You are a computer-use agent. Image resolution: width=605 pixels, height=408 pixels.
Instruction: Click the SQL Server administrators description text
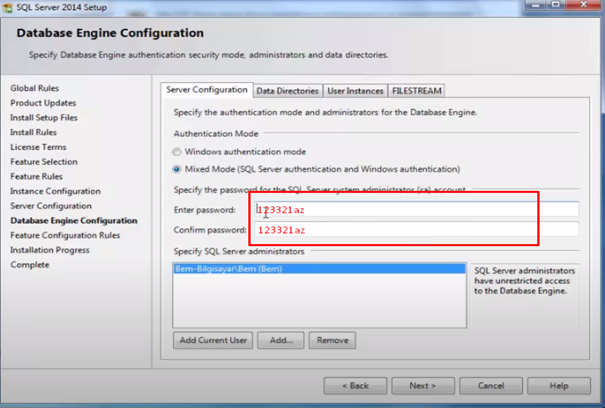tap(524, 281)
